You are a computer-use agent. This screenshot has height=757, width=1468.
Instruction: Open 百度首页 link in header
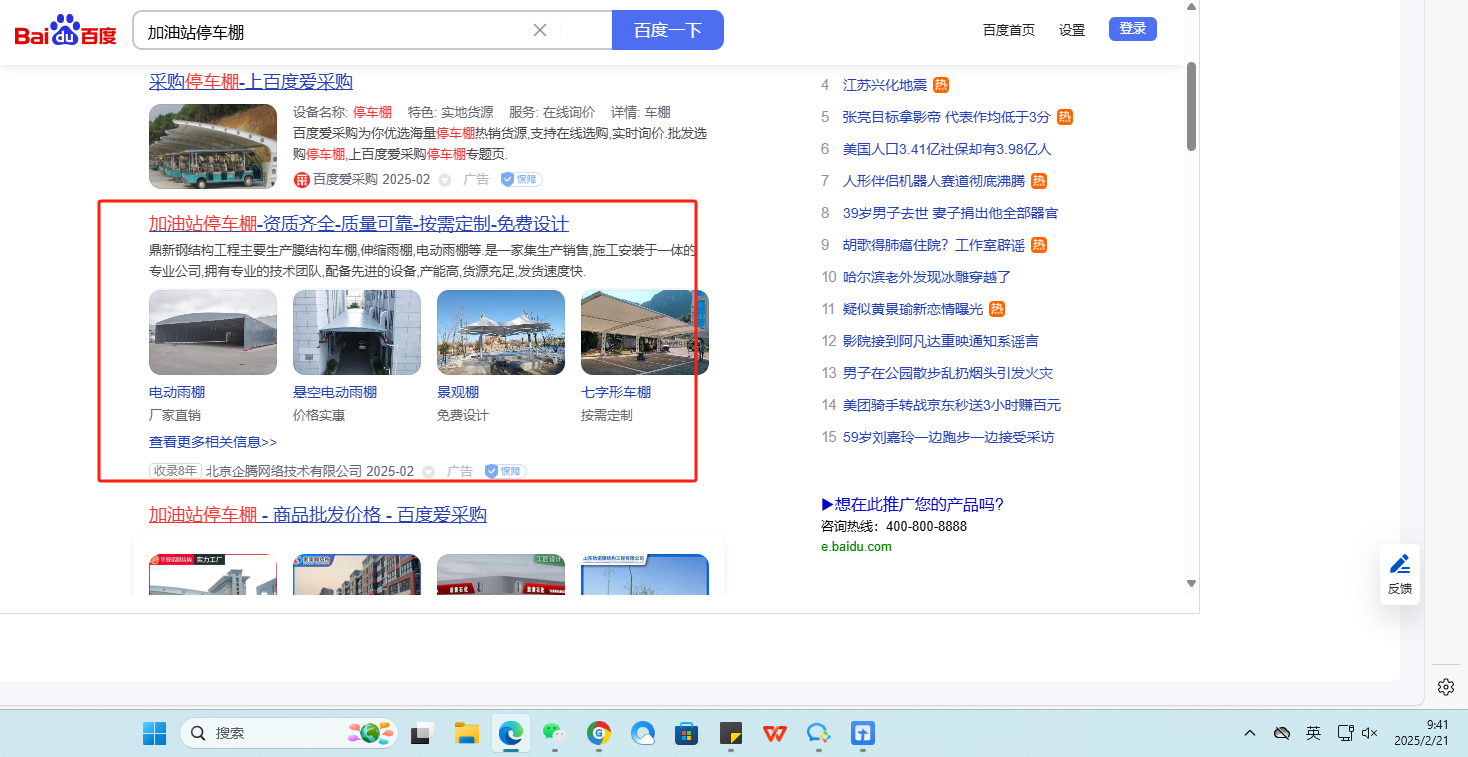point(1009,30)
